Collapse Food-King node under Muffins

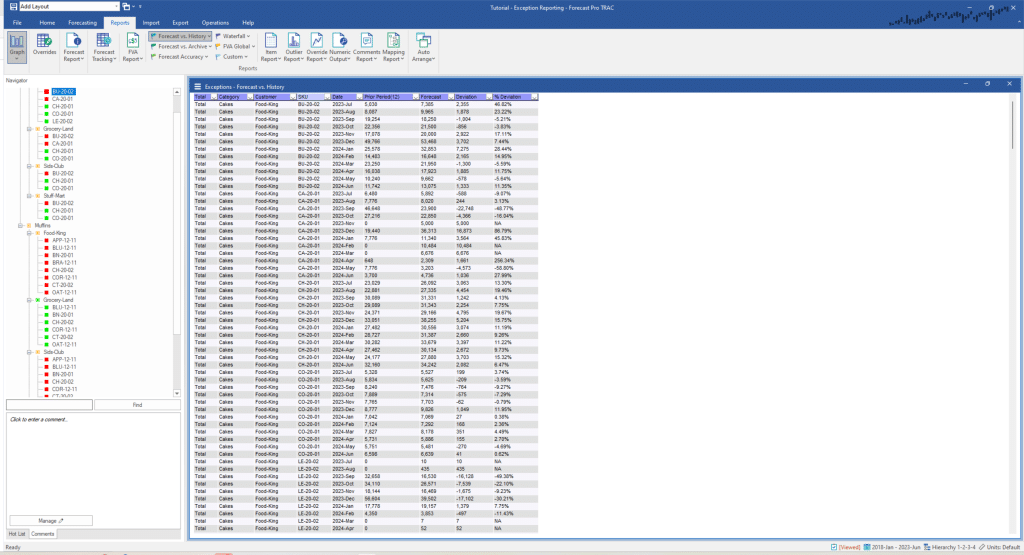(x=29, y=233)
